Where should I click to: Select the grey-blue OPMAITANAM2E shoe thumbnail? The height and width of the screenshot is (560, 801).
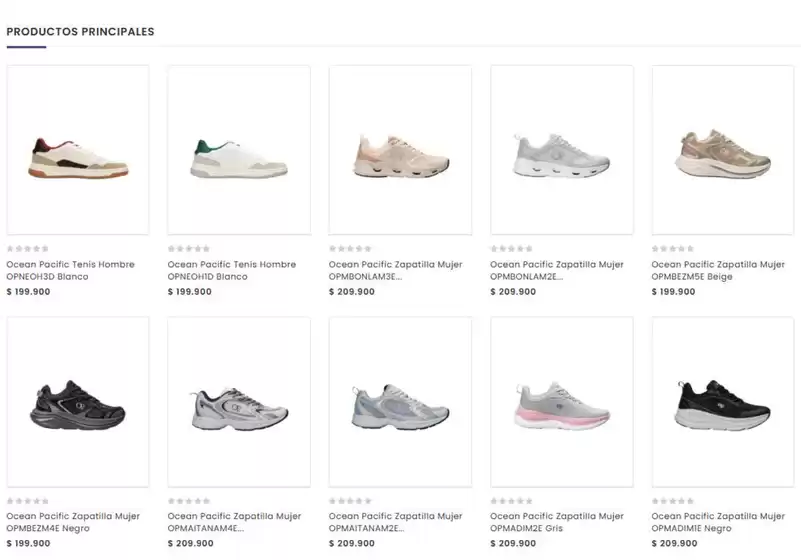(400, 402)
